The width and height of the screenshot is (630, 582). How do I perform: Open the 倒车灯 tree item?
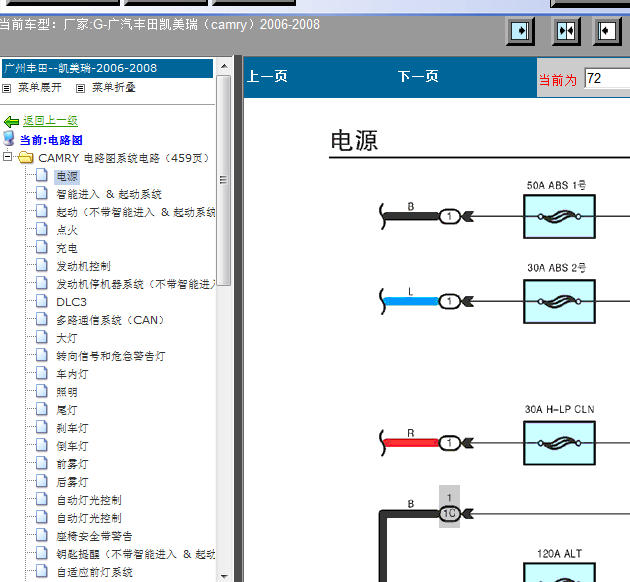click(72, 446)
